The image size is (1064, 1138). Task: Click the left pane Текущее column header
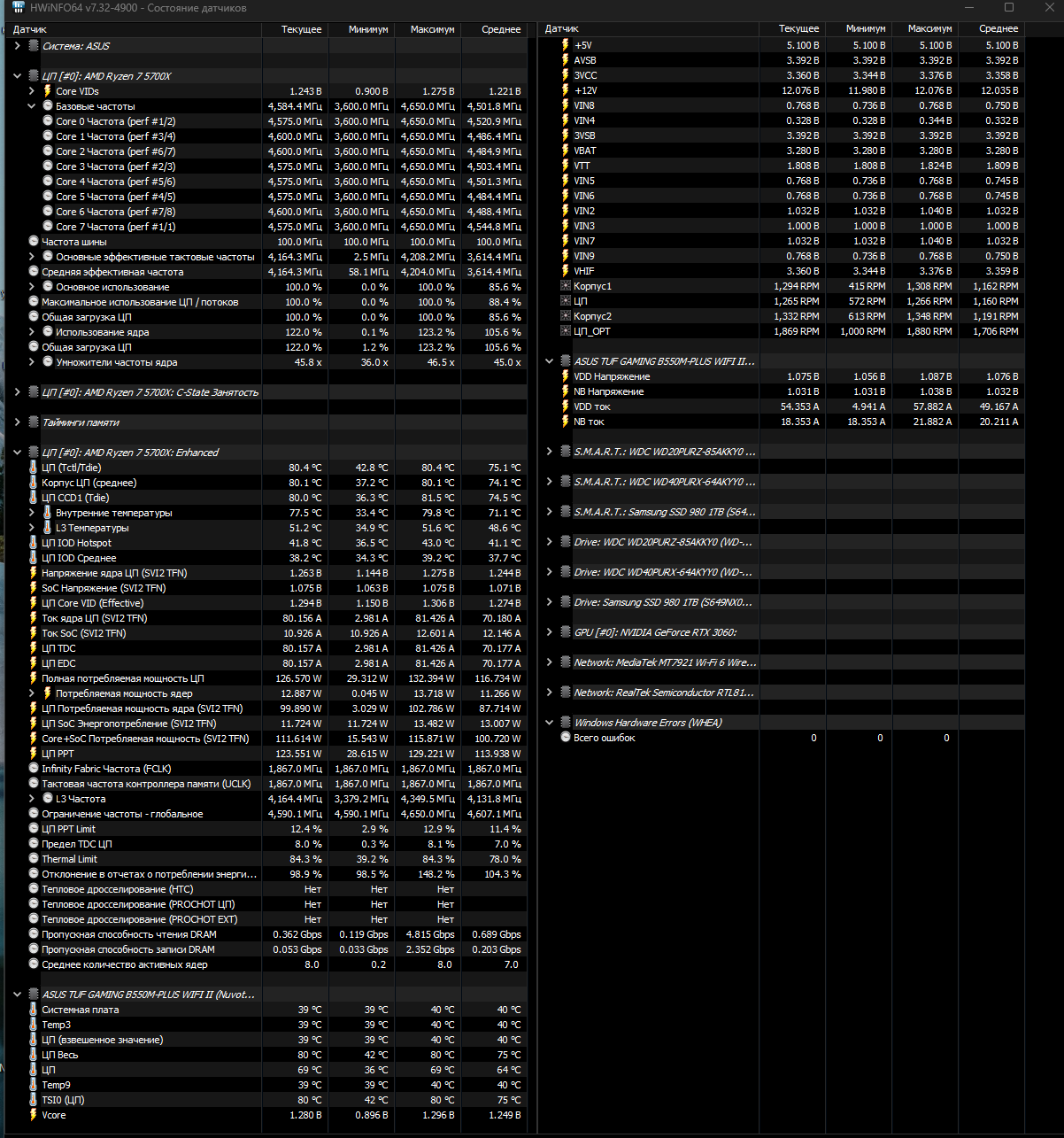(x=295, y=29)
